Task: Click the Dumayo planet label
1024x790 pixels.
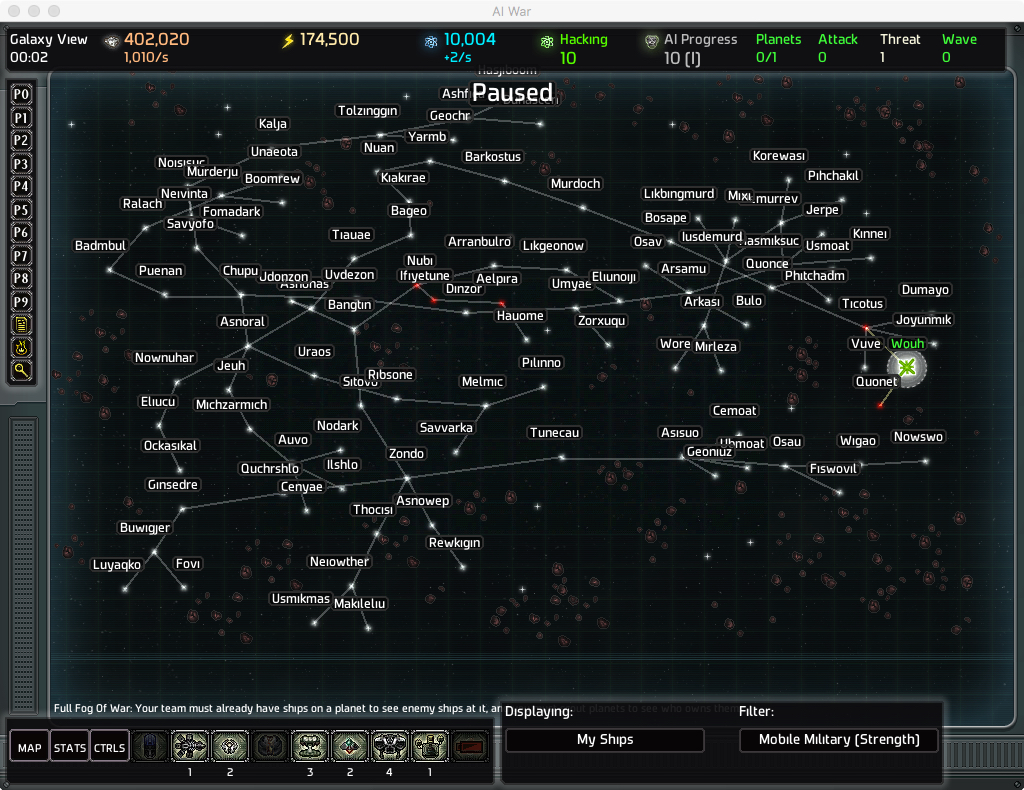Action: [x=925, y=289]
